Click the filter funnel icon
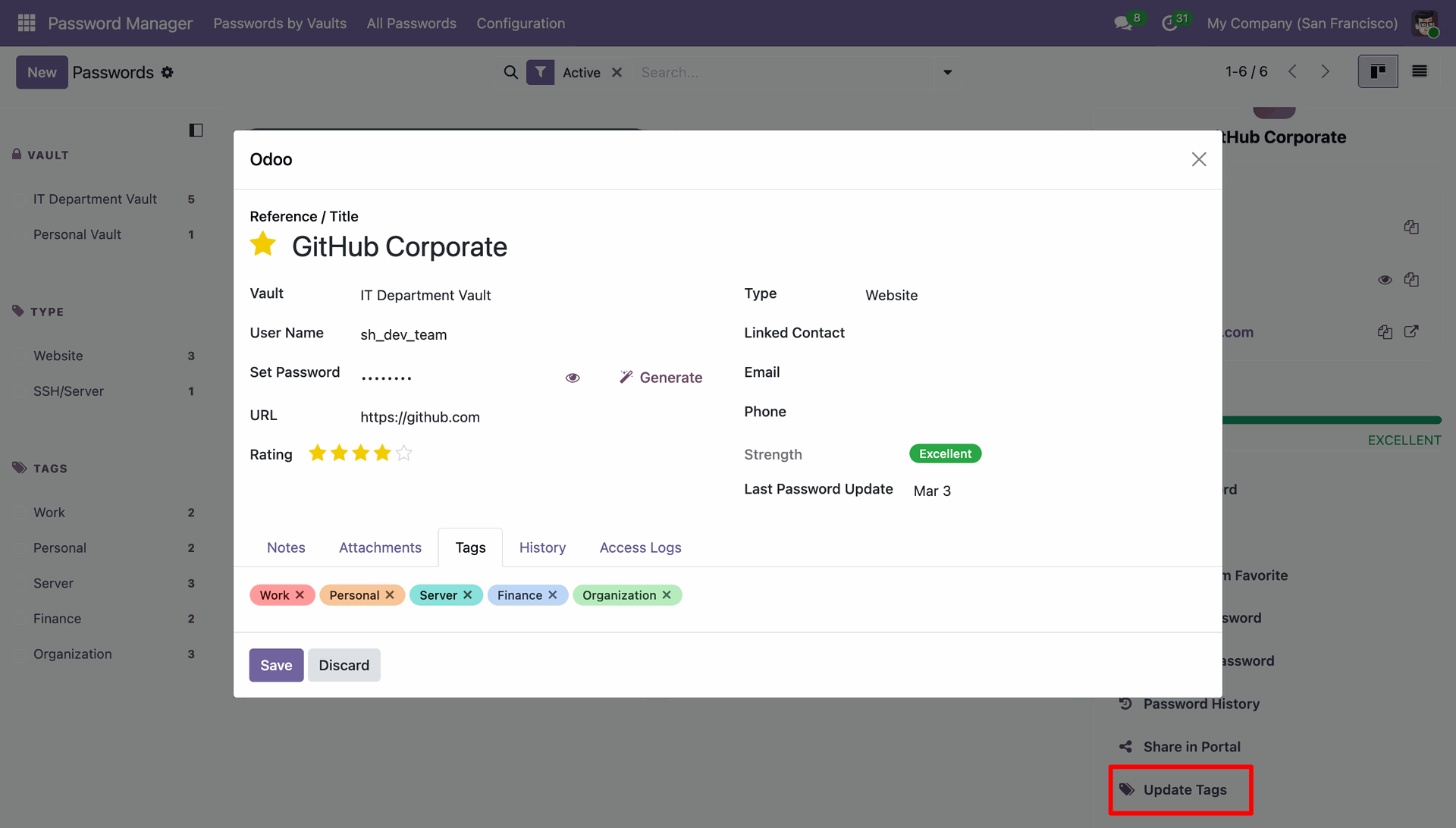 coord(540,72)
